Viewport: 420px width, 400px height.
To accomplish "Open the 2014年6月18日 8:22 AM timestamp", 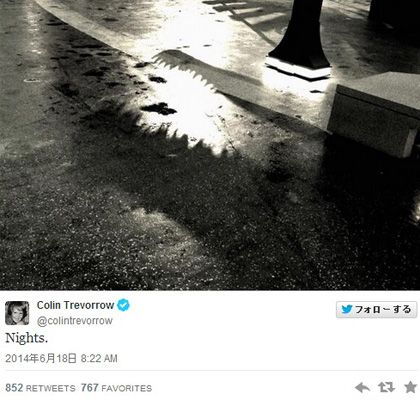I will click(61, 358).
